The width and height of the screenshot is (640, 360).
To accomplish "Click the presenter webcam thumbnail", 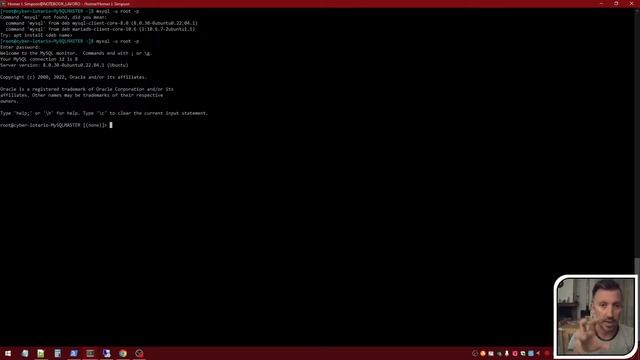I will pyautogui.click(x=596, y=317).
